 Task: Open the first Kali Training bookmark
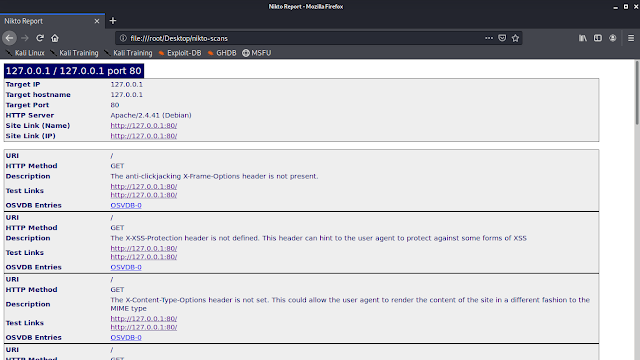74,53
